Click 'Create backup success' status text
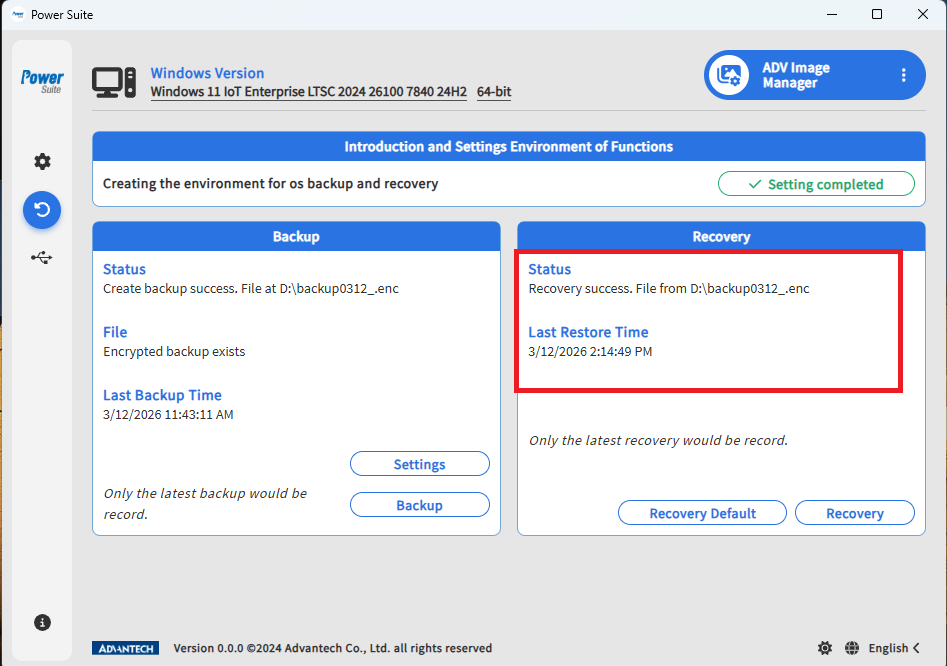947x666 pixels. 251,289
